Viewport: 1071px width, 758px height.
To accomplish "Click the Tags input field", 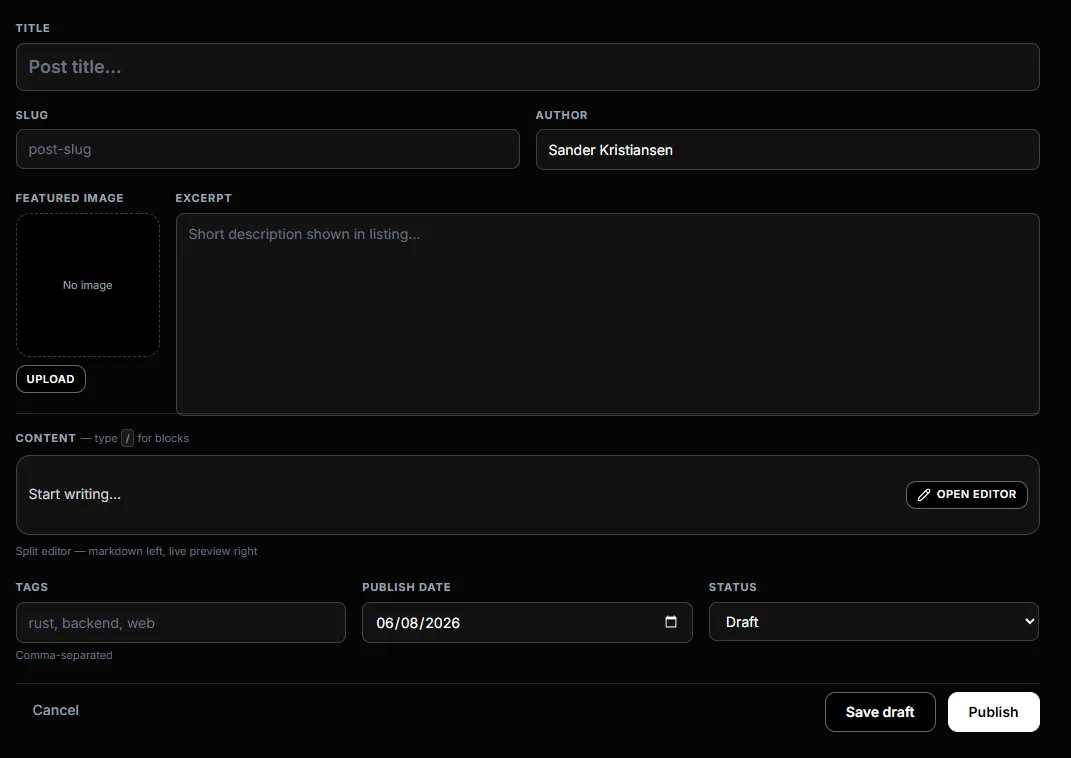I will (x=181, y=622).
